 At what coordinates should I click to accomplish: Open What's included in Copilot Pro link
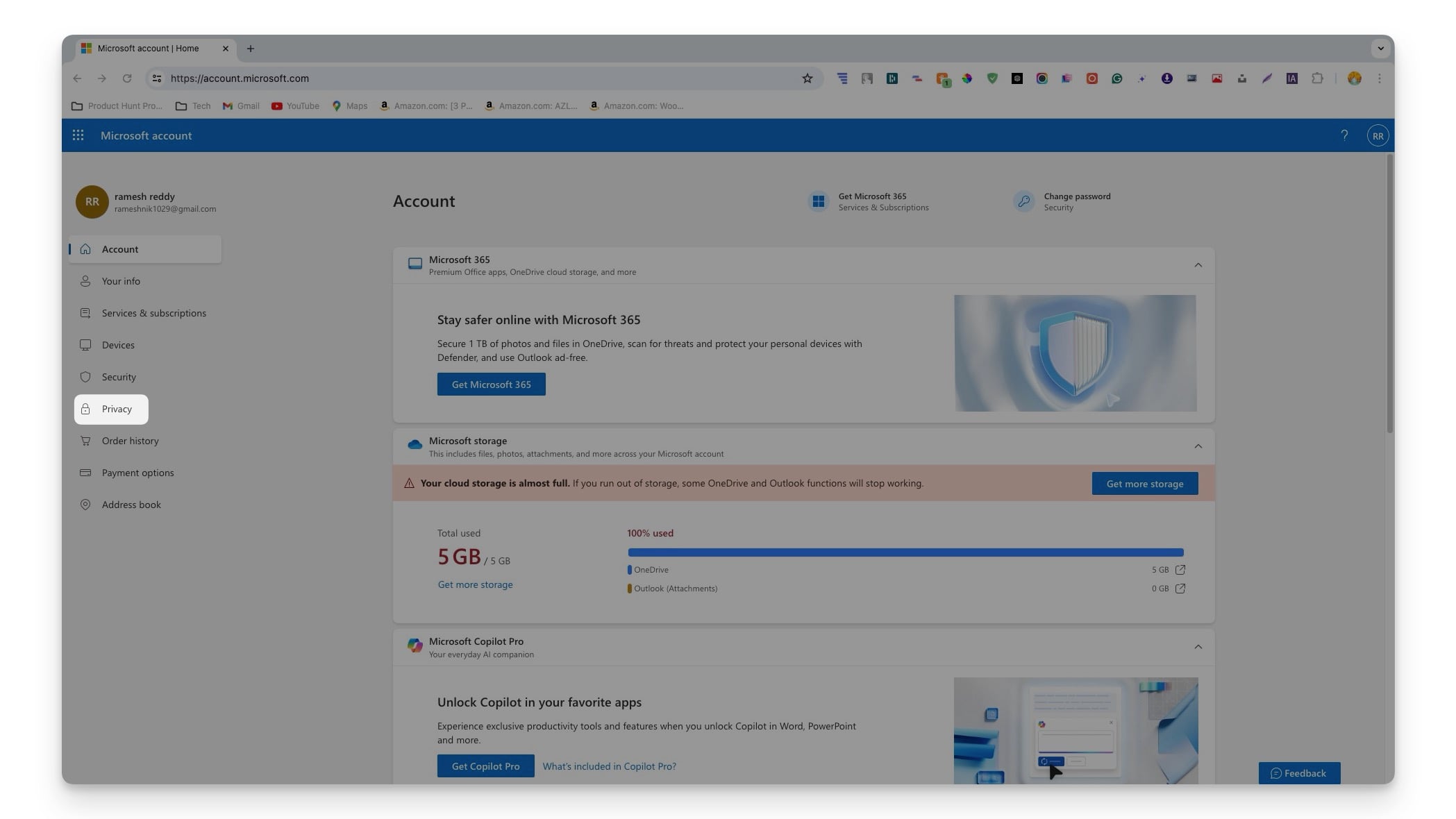(609, 766)
